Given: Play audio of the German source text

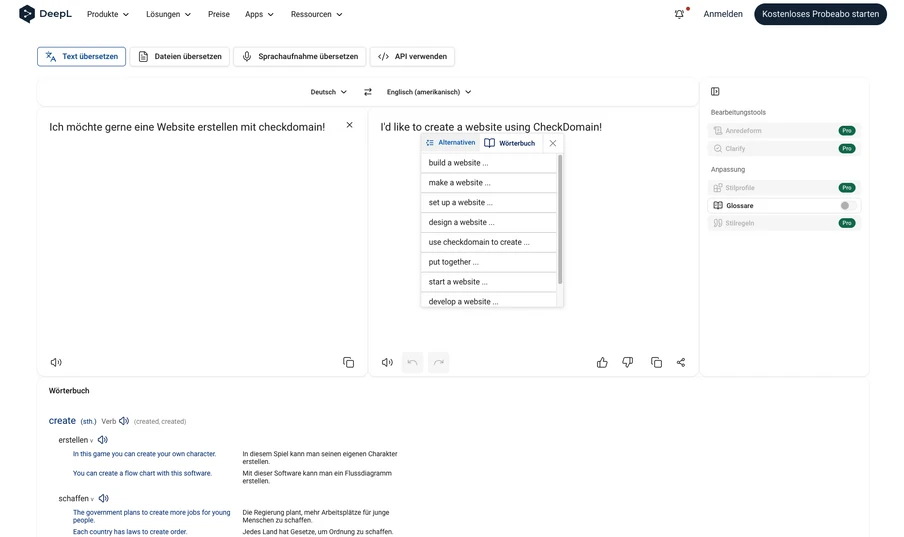Looking at the screenshot, I should 56,362.
